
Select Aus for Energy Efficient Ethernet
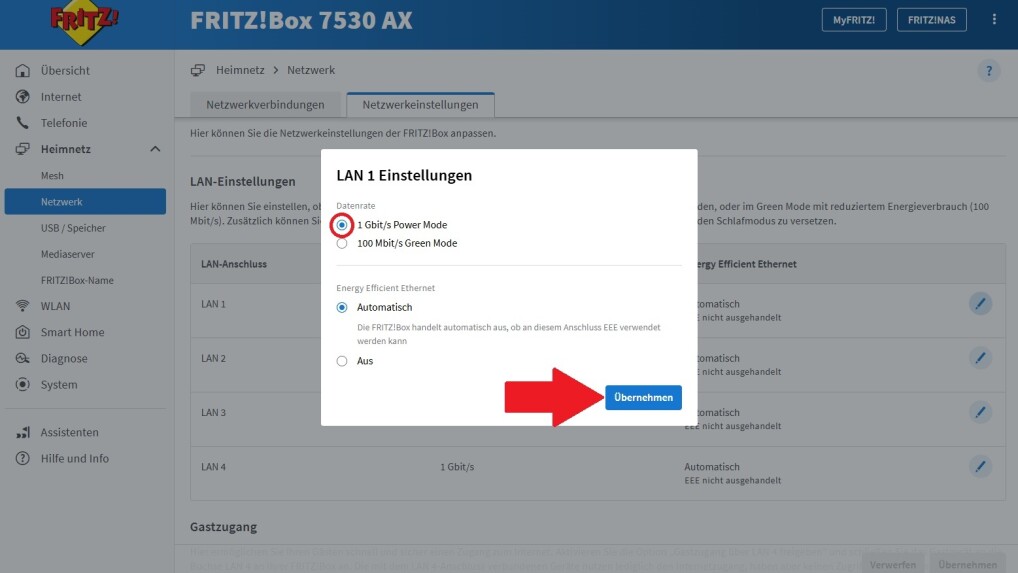[x=342, y=361]
